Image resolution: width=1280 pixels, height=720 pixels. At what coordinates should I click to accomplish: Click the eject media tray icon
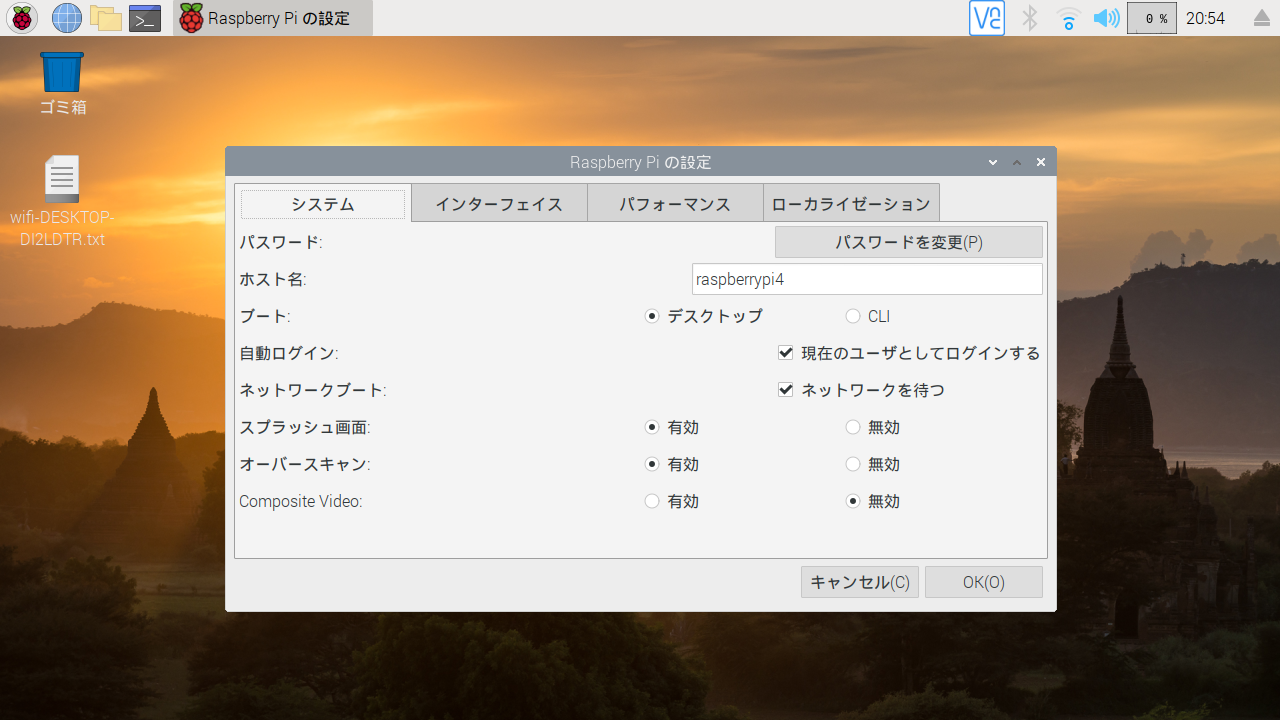click(x=1261, y=19)
